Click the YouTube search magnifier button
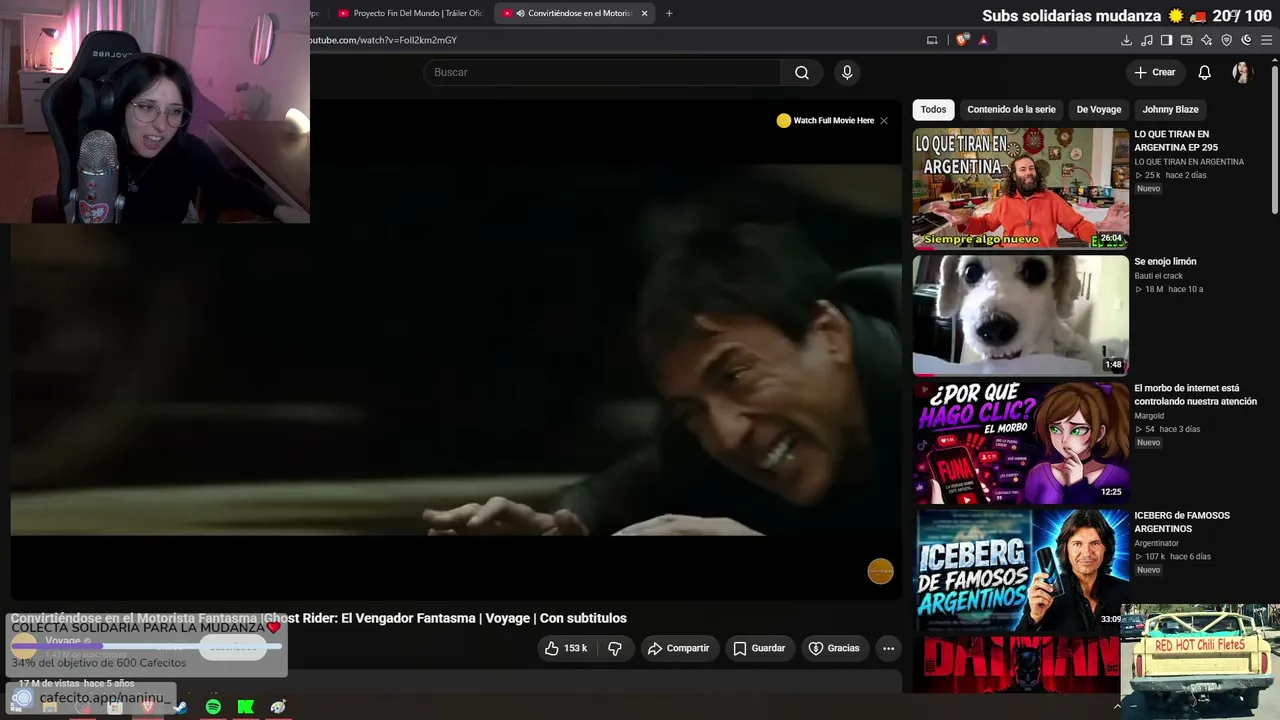The height and width of the screenshot is (720, 1280). pyautogui.click(x=801, y=72)
